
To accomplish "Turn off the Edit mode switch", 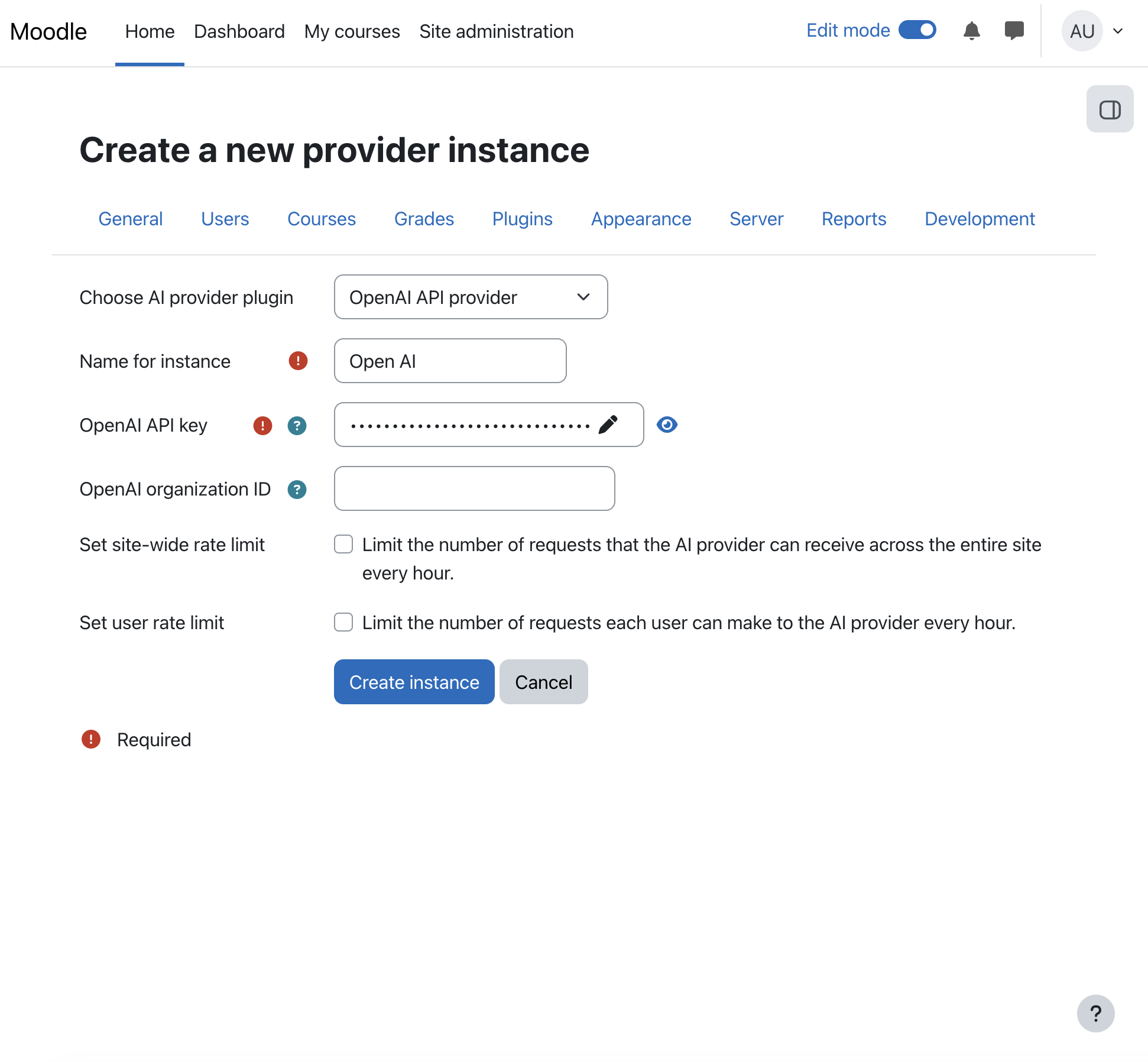I will coord(917,30).
